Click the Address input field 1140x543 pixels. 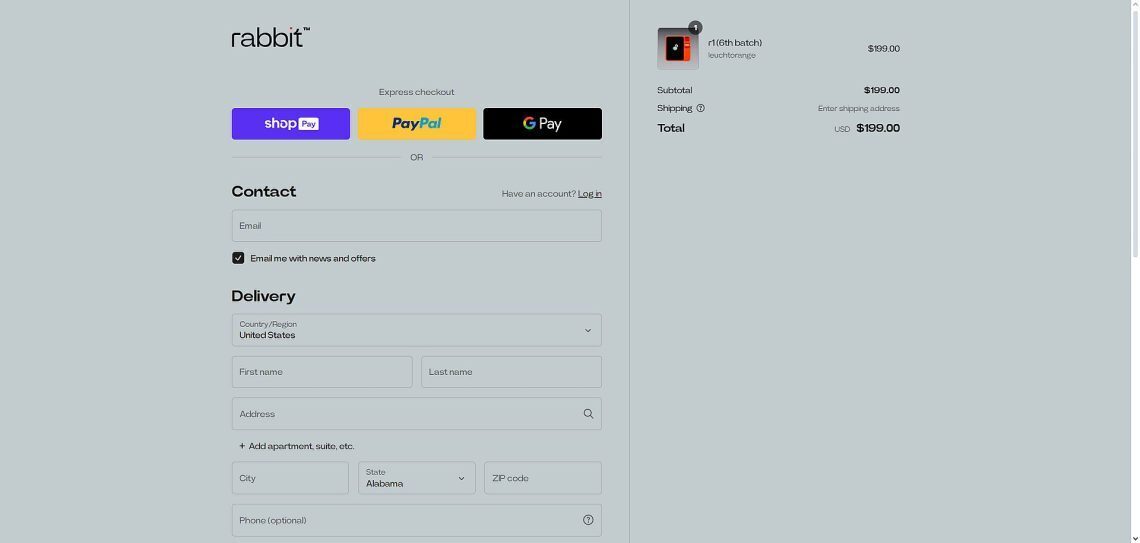click(417, 414)
